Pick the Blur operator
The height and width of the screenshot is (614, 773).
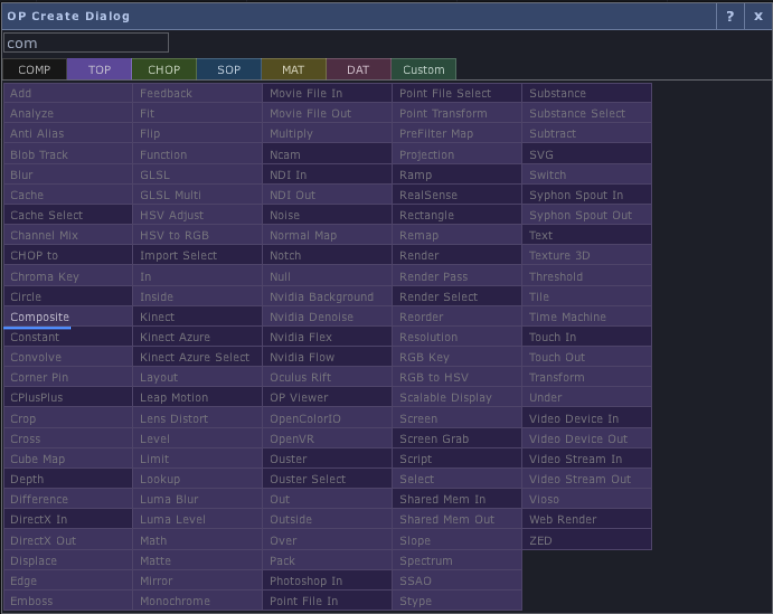[x=68, y=175]
